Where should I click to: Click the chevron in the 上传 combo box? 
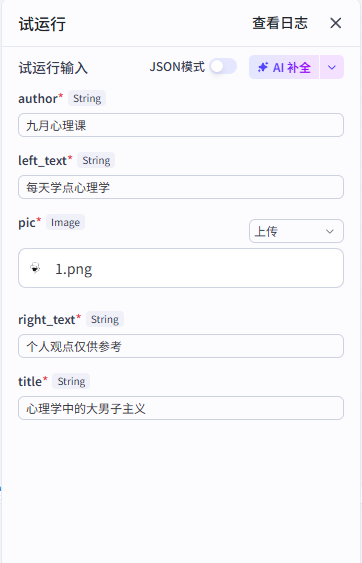tap(330, 231)
